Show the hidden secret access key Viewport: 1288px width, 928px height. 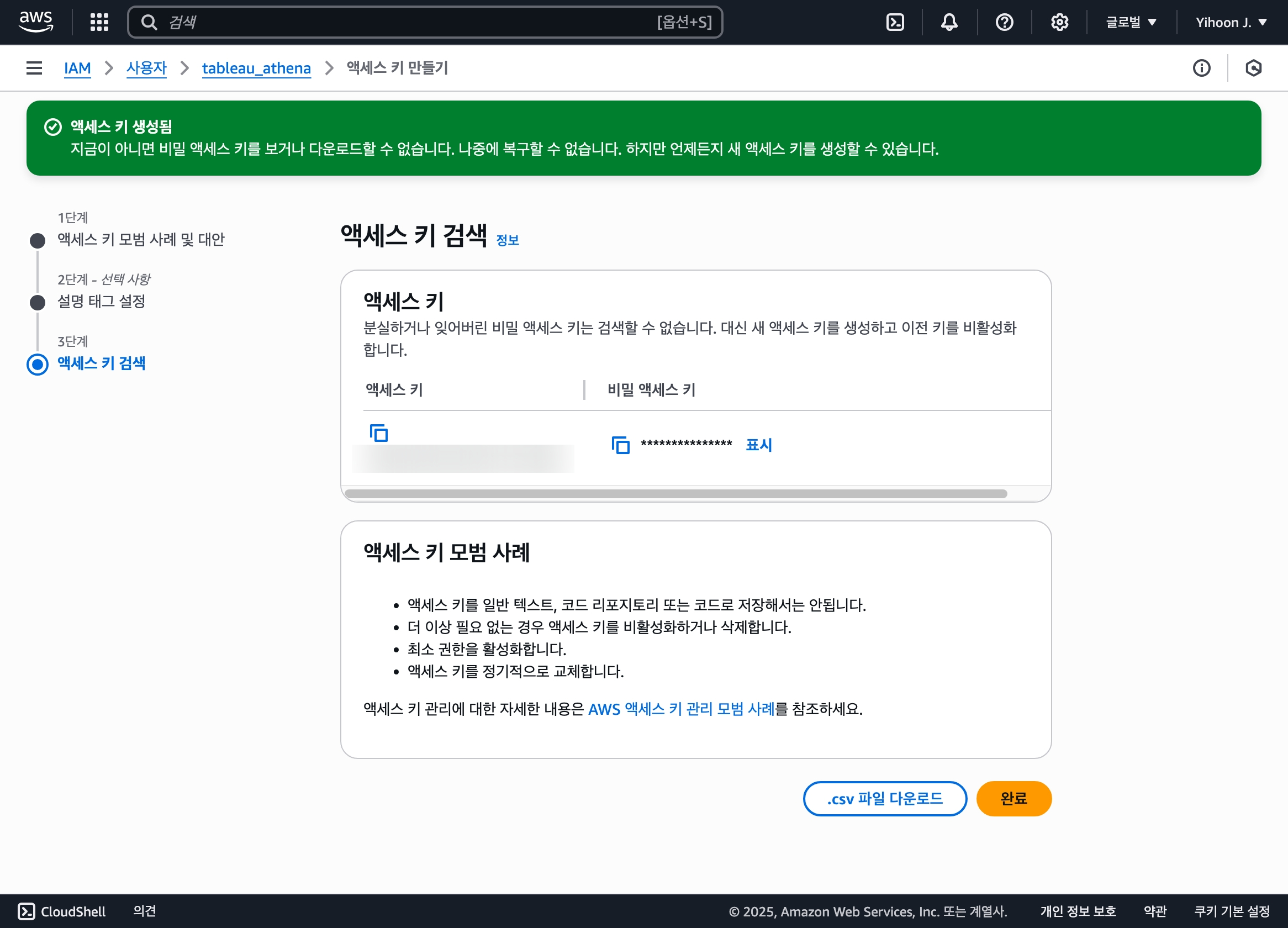[x=759, y=445]
